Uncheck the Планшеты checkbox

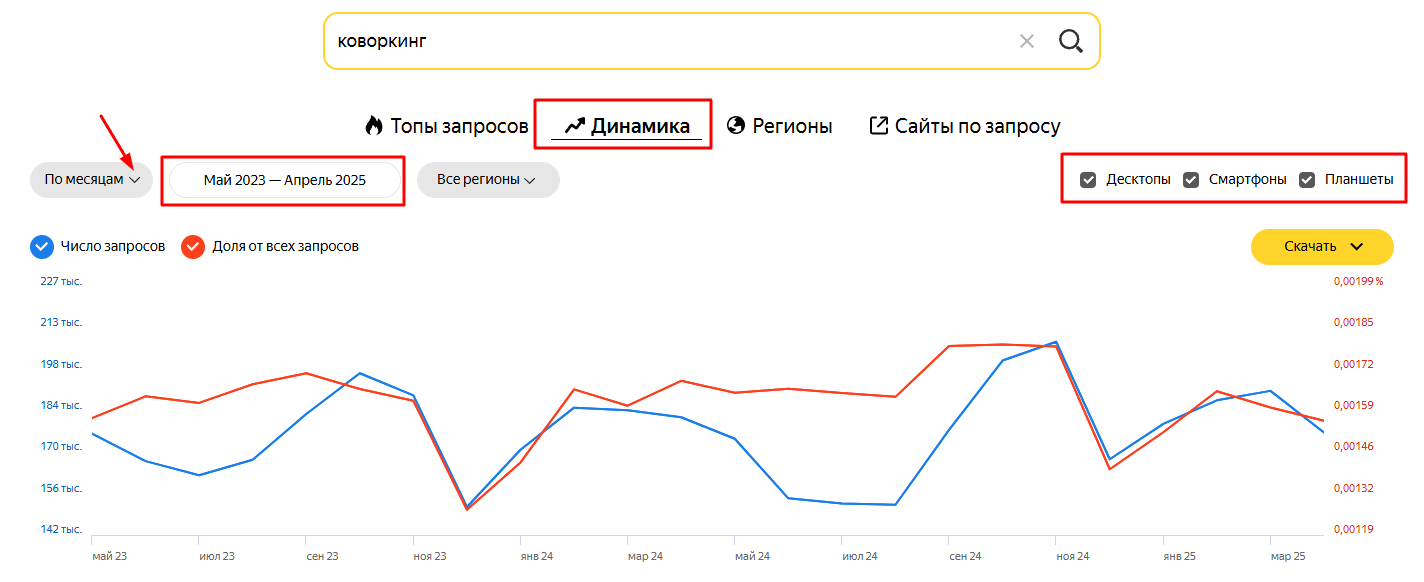(1307, 180)
